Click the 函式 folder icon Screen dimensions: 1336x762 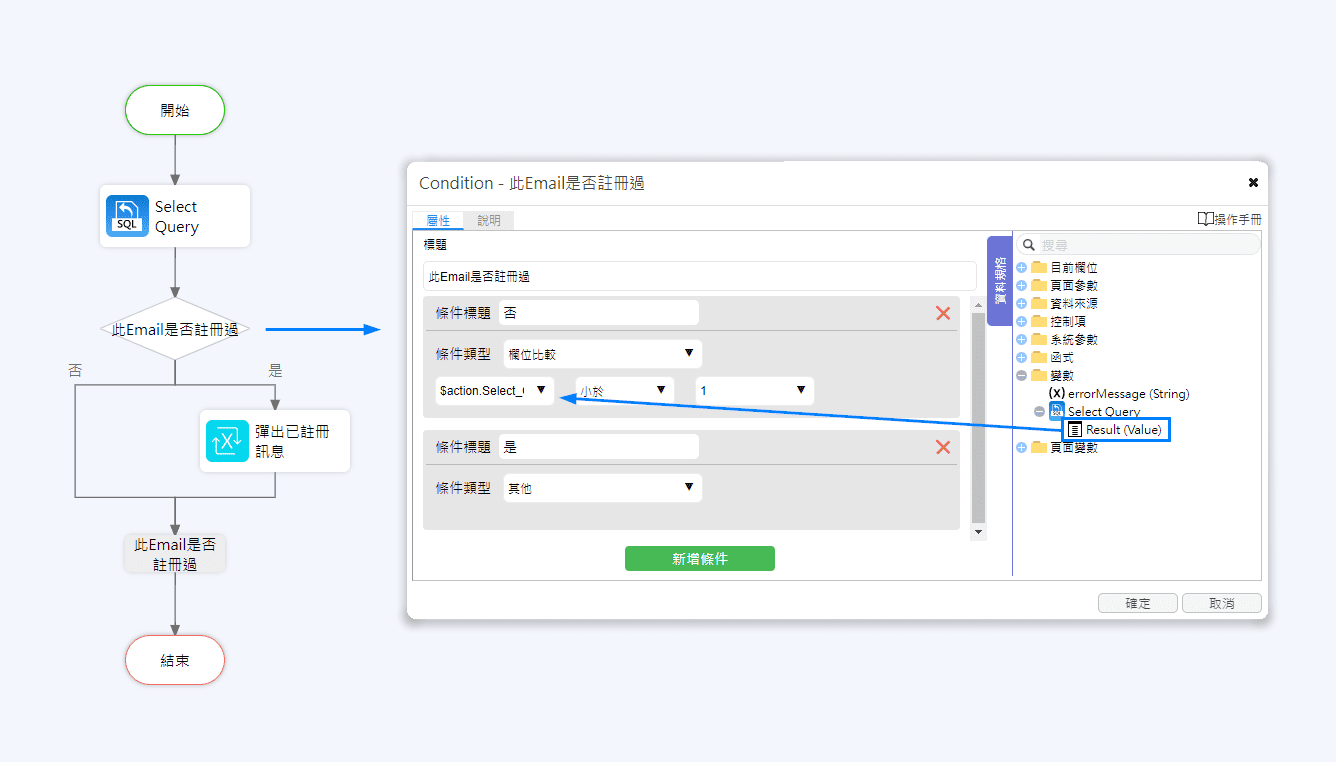1039,358
